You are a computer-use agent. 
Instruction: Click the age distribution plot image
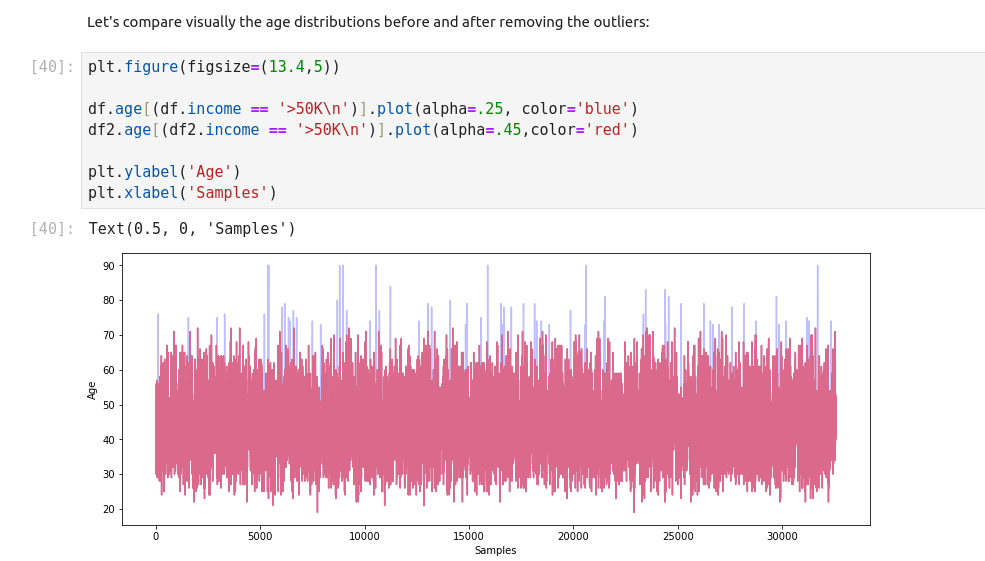pos(495,390)
